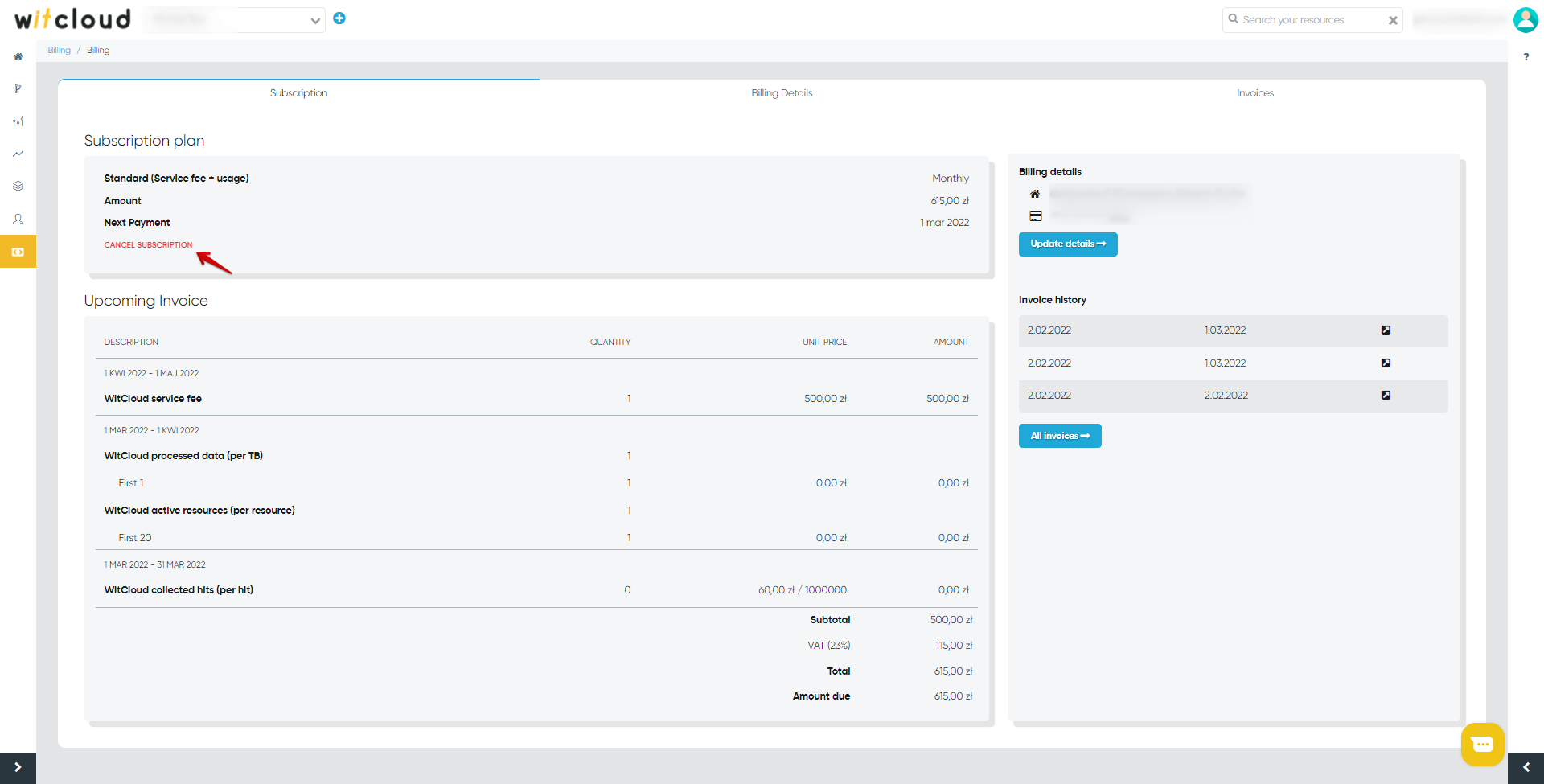Focus the Search your resources field
This screenshot has height=784, width=1544.
pos(1311,20)
